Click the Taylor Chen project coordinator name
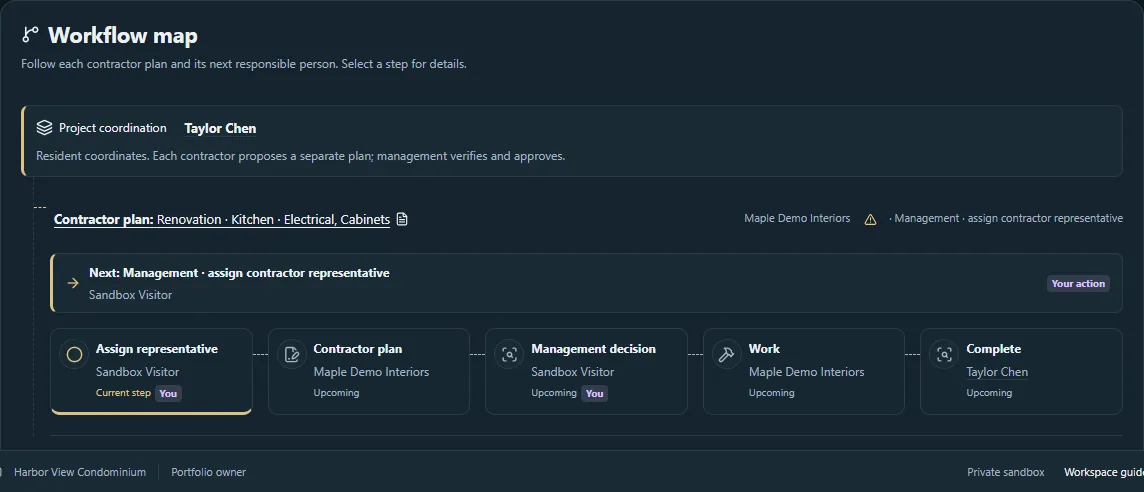1144x492 pixels. 220,128
